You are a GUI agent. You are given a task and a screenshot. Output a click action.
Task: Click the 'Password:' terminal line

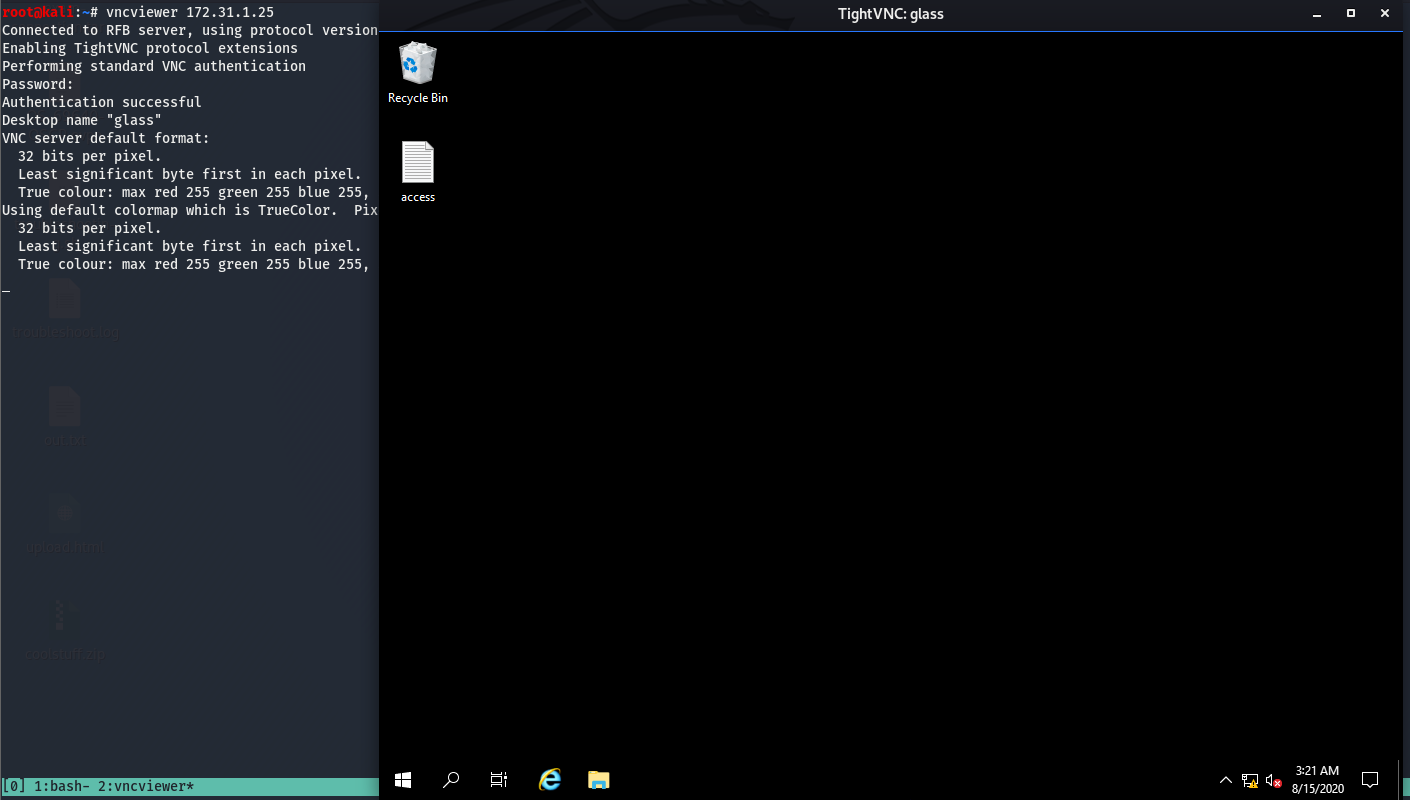[x=38, y=84]
